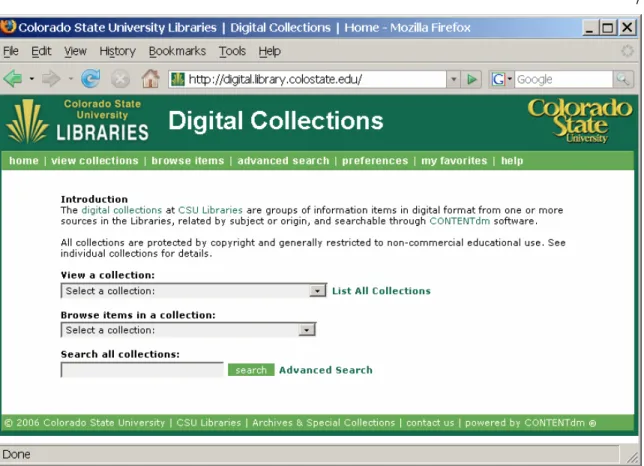Open the address bar history dropdown
The image size is (644, 466).
click(x=453, y=79)
